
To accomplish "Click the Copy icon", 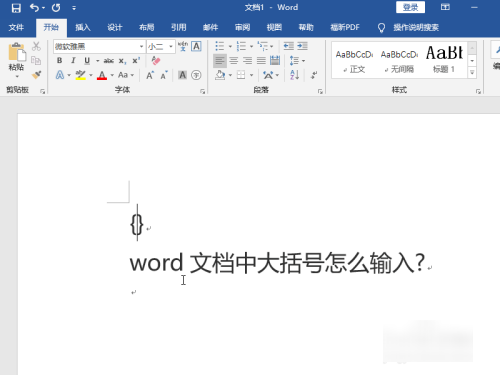I will [x=36, y=60].
